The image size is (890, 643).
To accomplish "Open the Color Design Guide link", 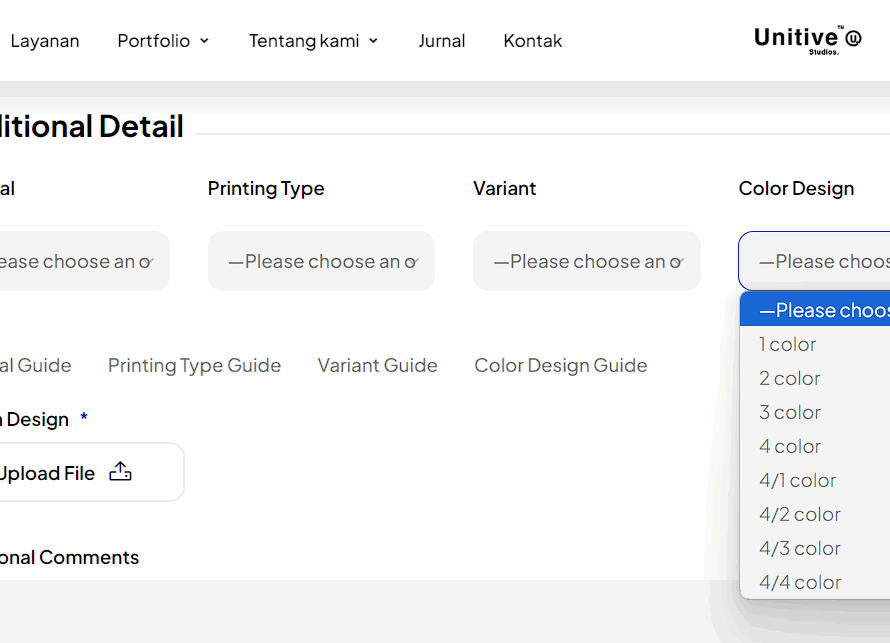I will [560, 366].
